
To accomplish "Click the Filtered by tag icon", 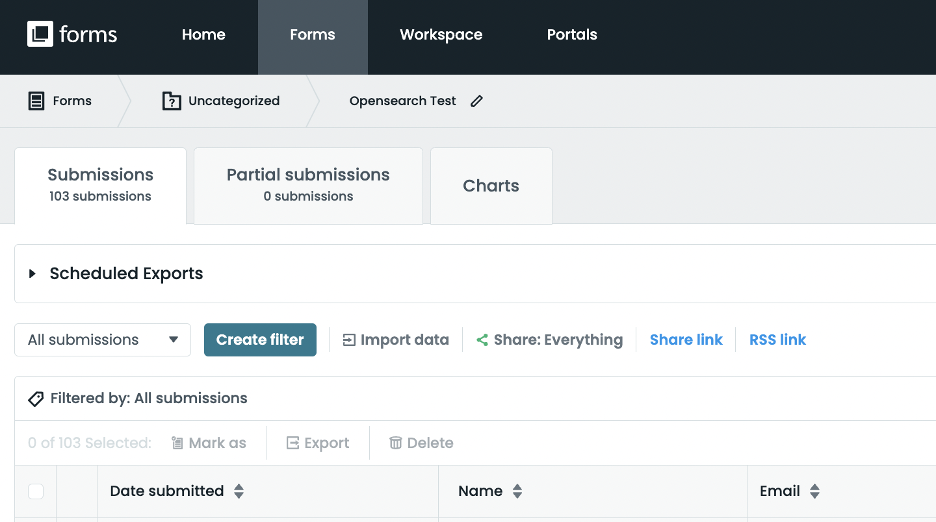I will 36,398.
